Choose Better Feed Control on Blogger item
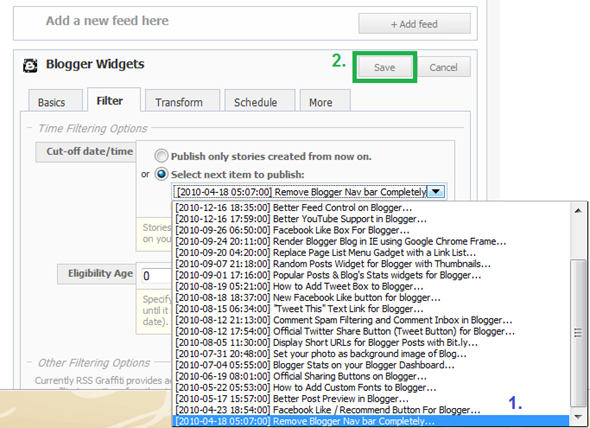The width and height of the screenshot is (590, 428). [x=371, y=207]
